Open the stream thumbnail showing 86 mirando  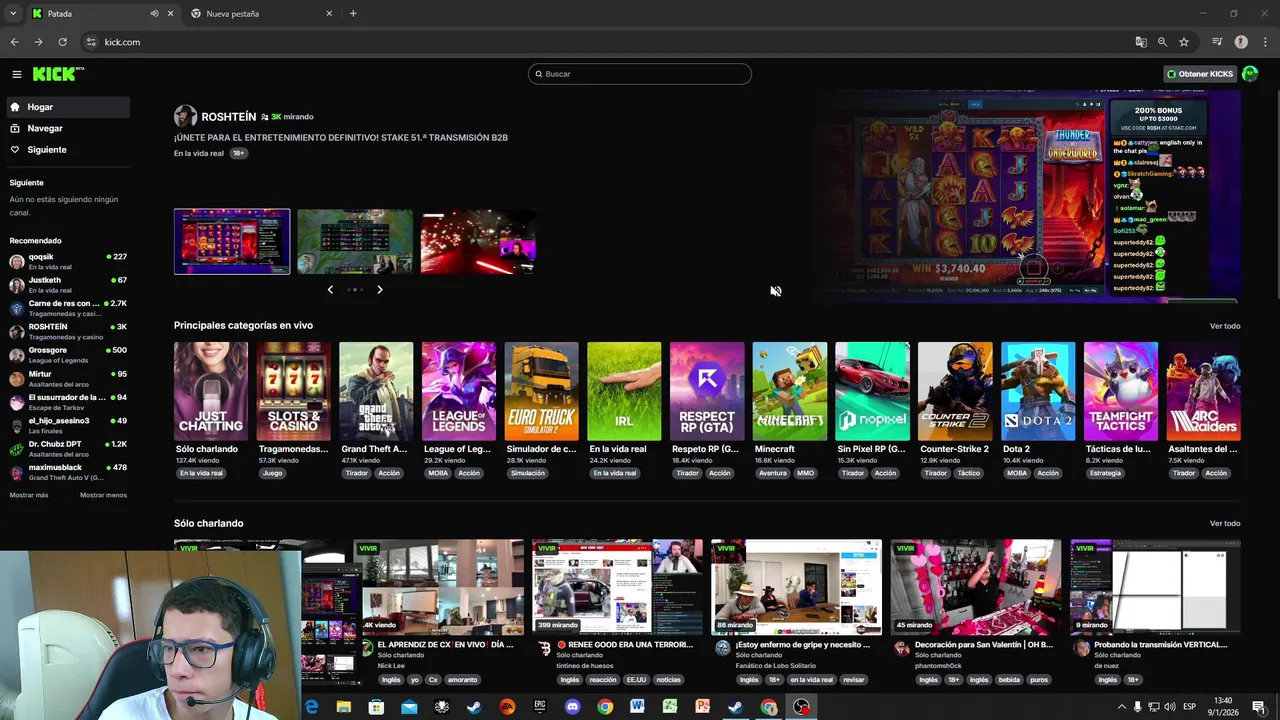click(796, 587)
